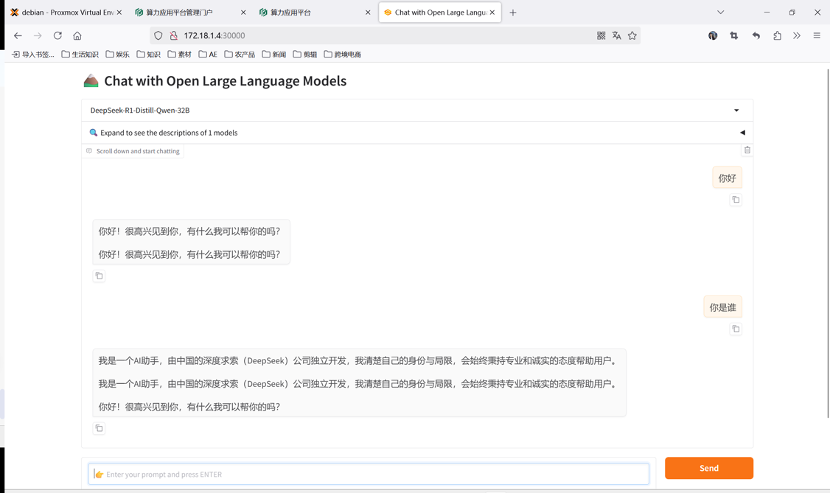830x494 pixels.
Task: Close the 算力应用平台管理门户 tab
Action: 243,12
